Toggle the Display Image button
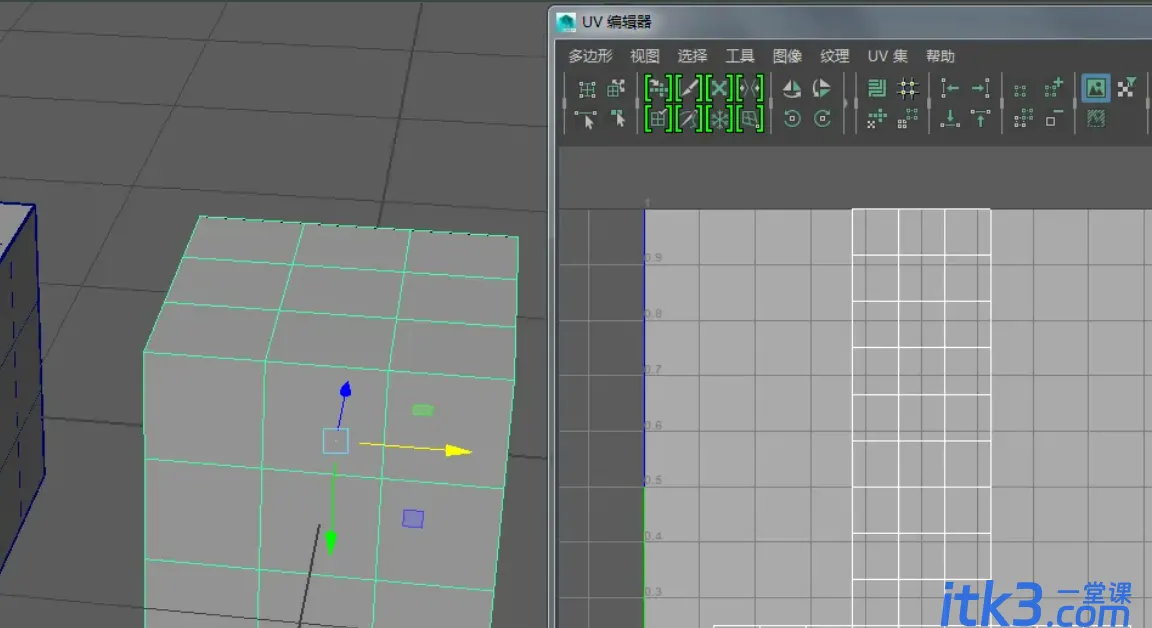 pyautogui.click(x=1095, y=88)
